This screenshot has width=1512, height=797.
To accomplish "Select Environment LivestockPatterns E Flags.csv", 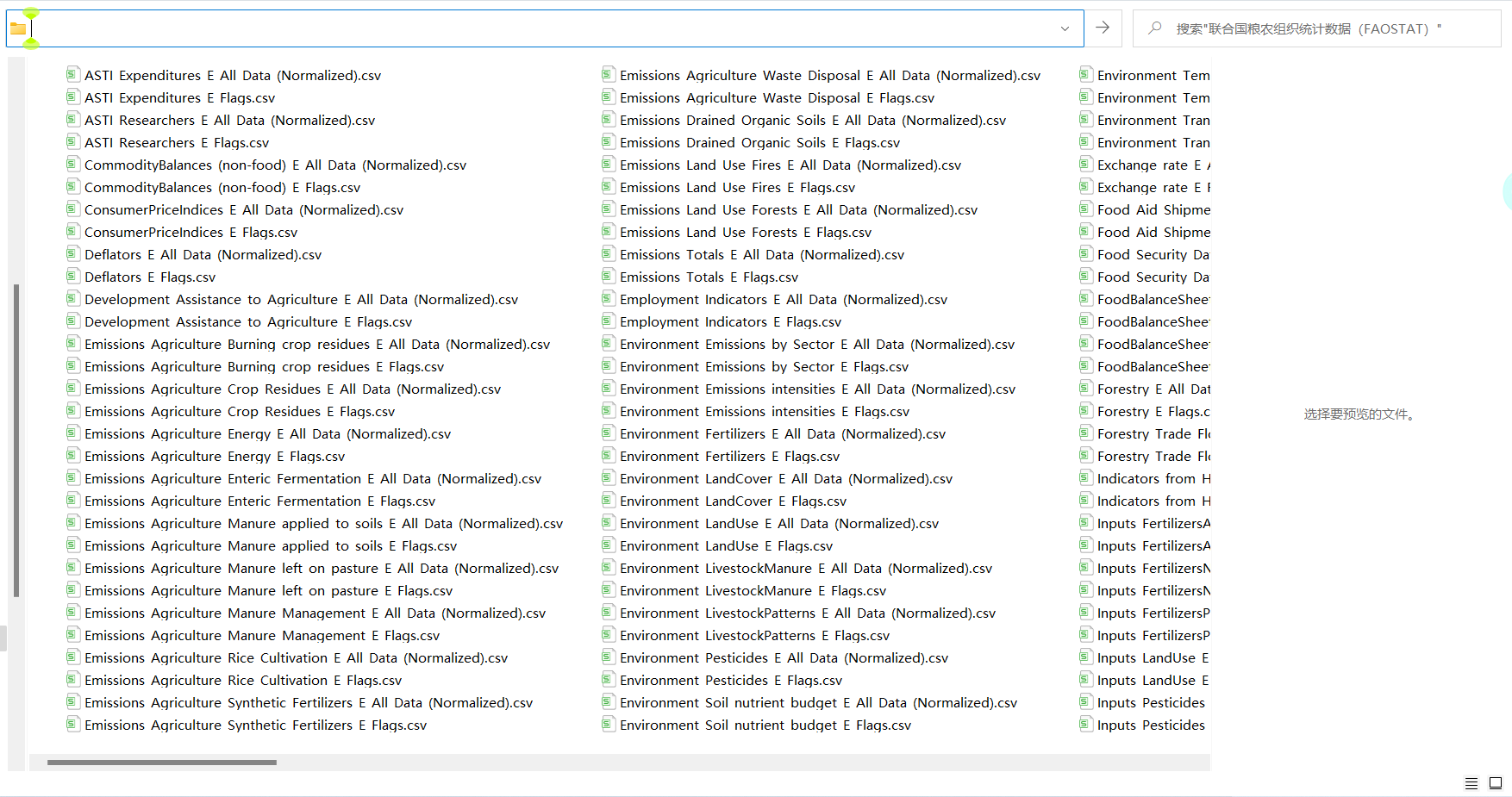I will (x=755, y=636).
